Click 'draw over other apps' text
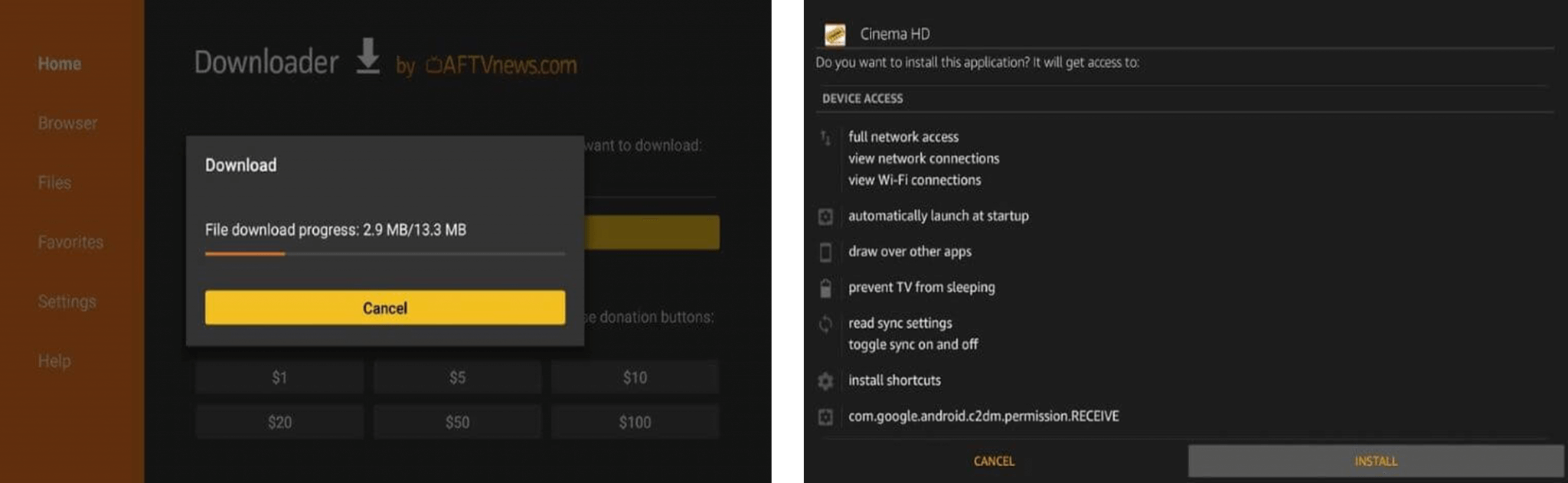The image size is (1568, 483). tap(910, 251)
